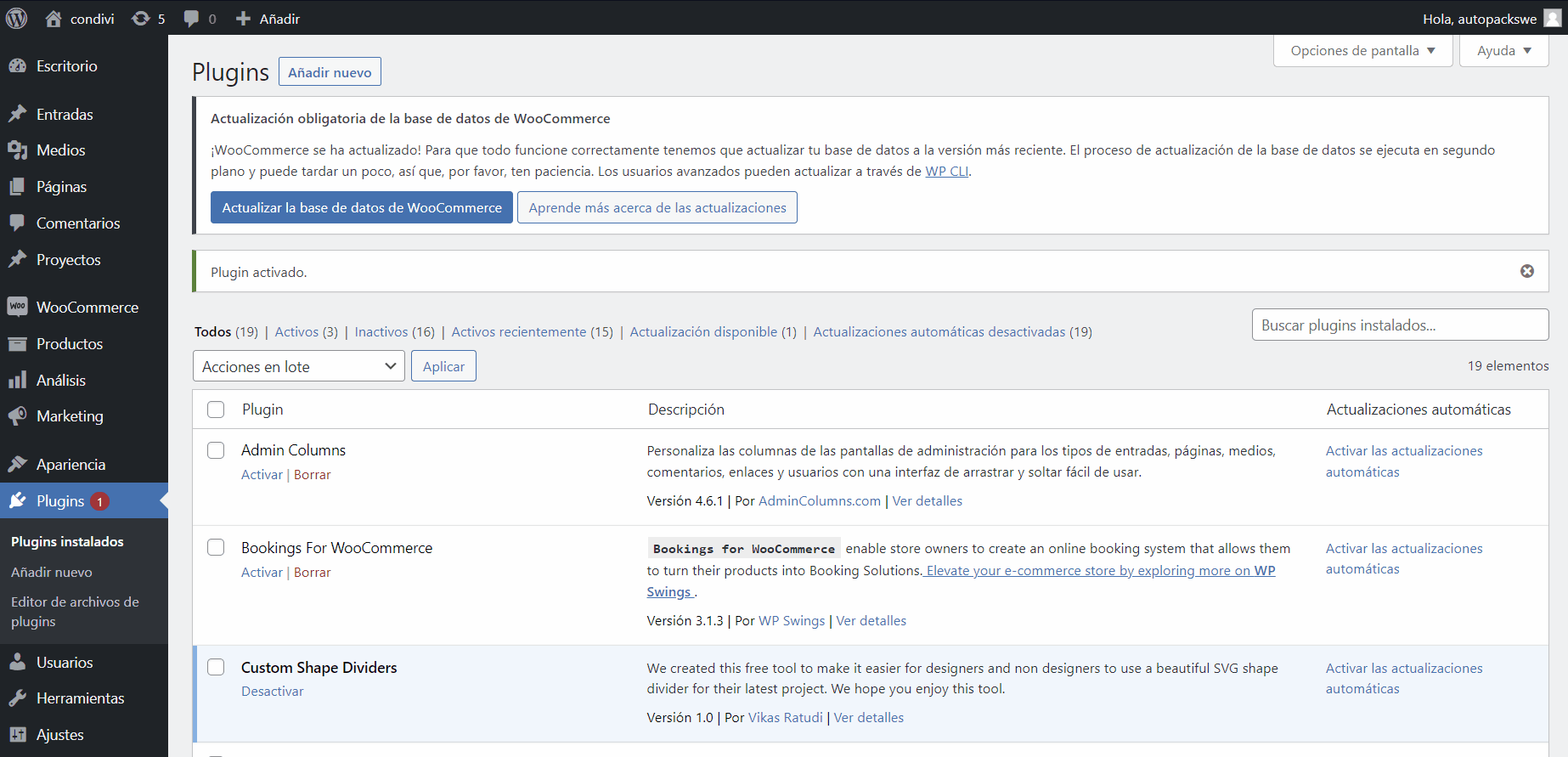This screenshot has width=1568, height=757.
Task: Expand 'Opciones de pantalla' panel
Action: [1362, 51]
